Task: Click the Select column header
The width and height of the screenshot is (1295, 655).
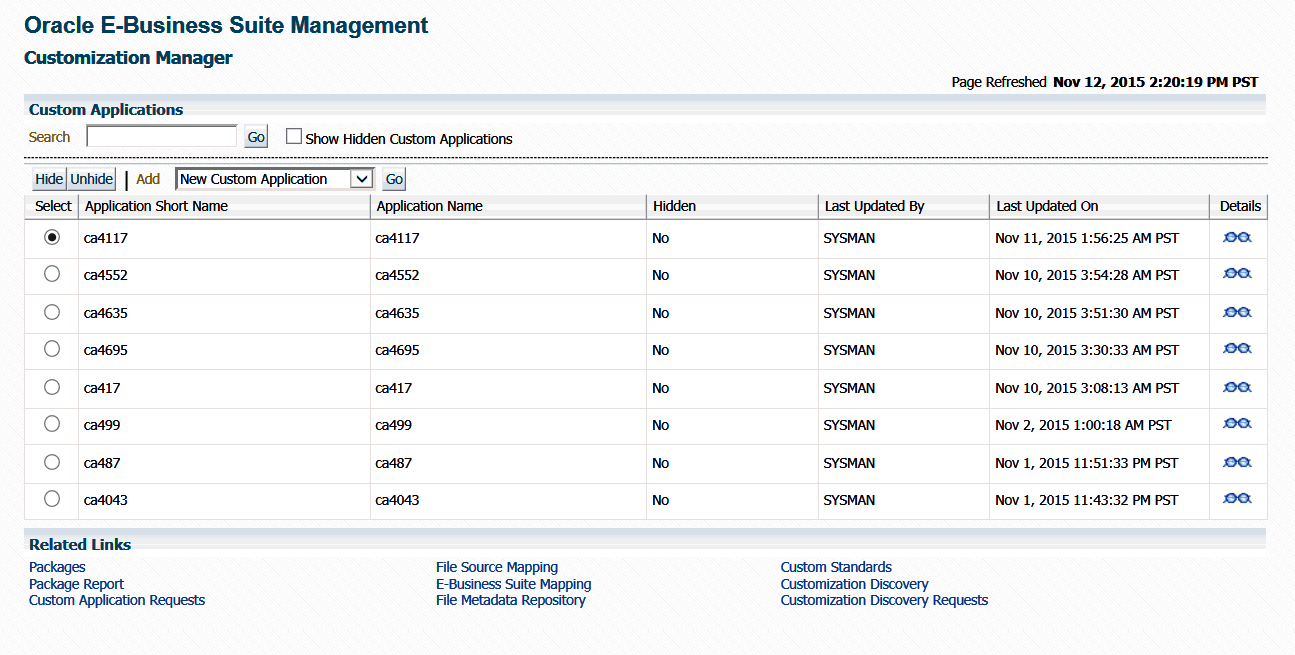Action: [x=53, y=206]
